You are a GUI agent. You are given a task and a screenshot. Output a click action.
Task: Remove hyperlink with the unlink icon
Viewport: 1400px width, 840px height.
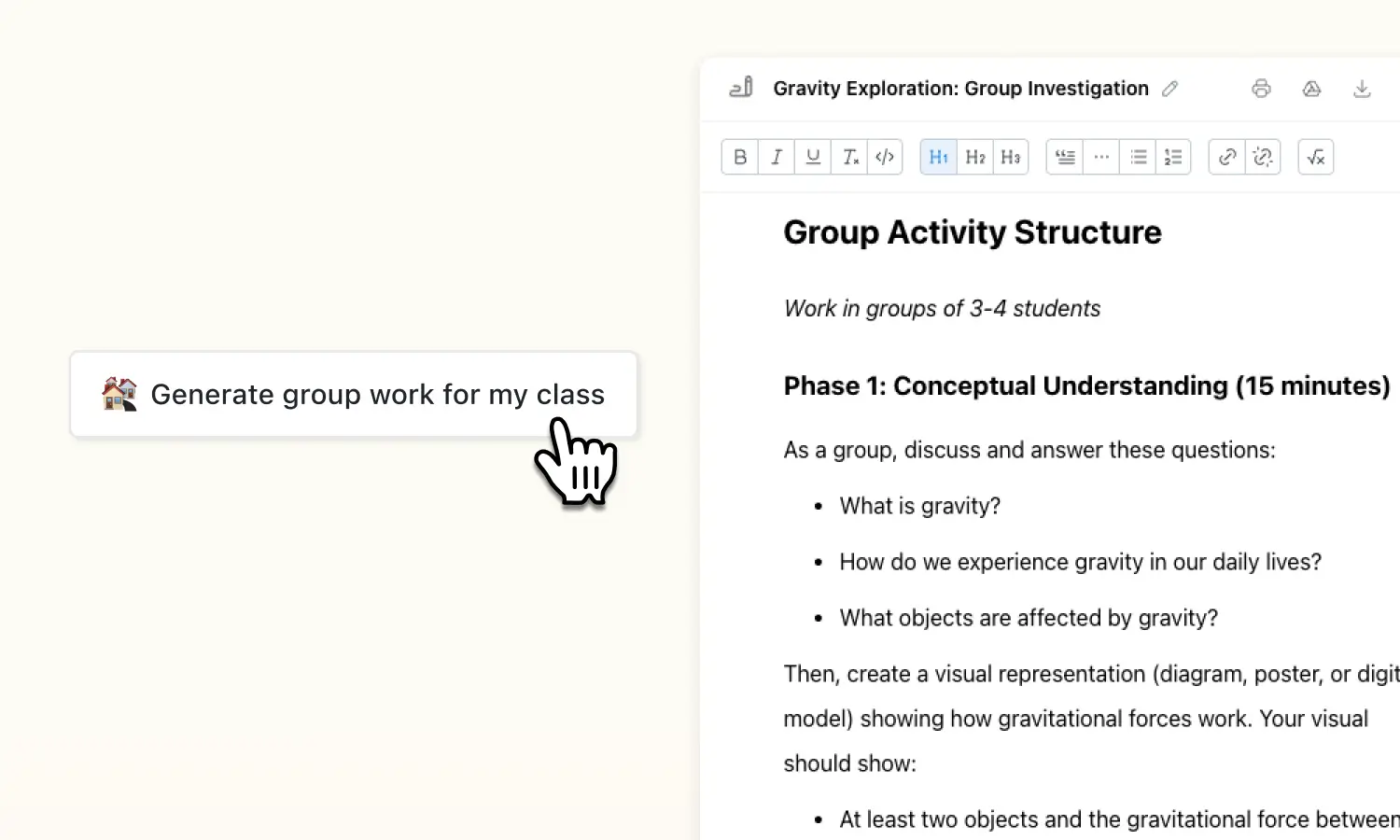pyautogui.click(x=1263, y=157)
